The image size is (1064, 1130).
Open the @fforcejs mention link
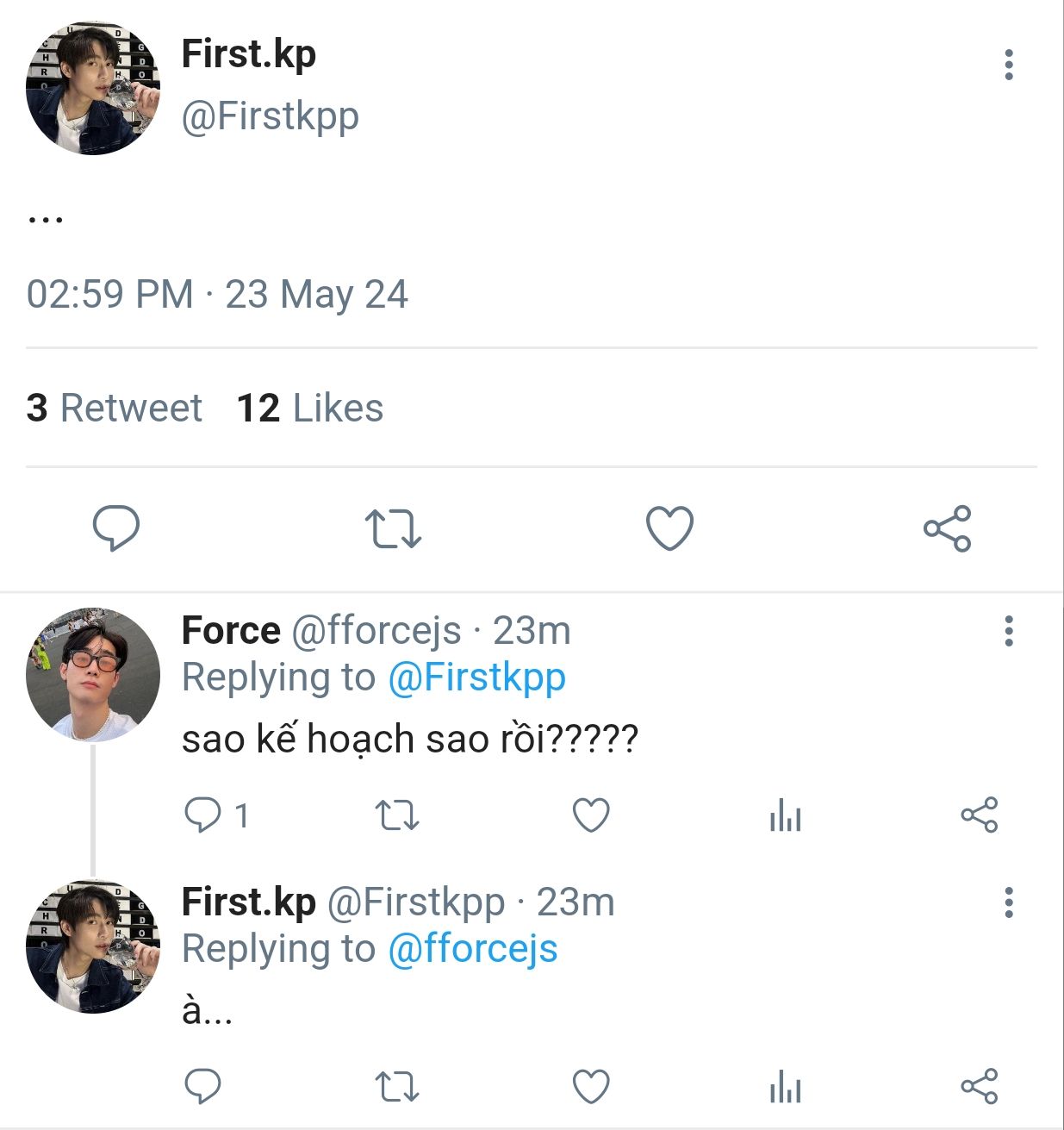[473, 949]
